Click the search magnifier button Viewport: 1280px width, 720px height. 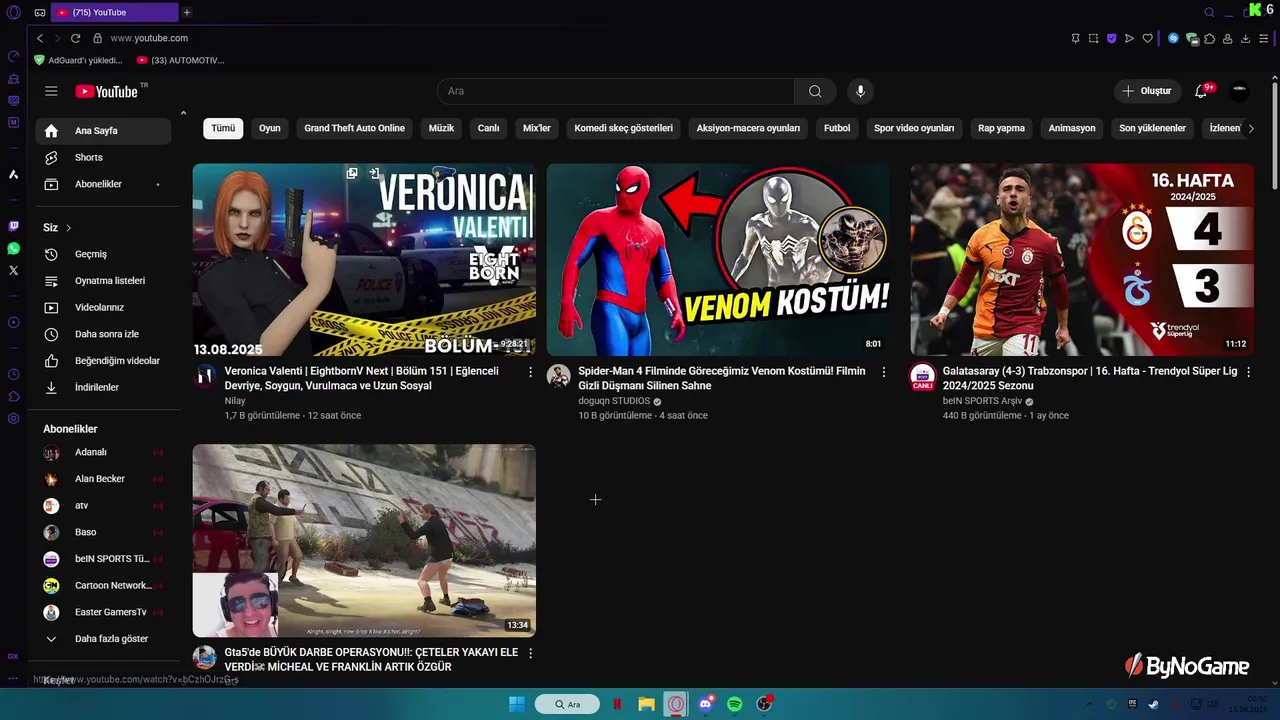[x=815, y=91]
